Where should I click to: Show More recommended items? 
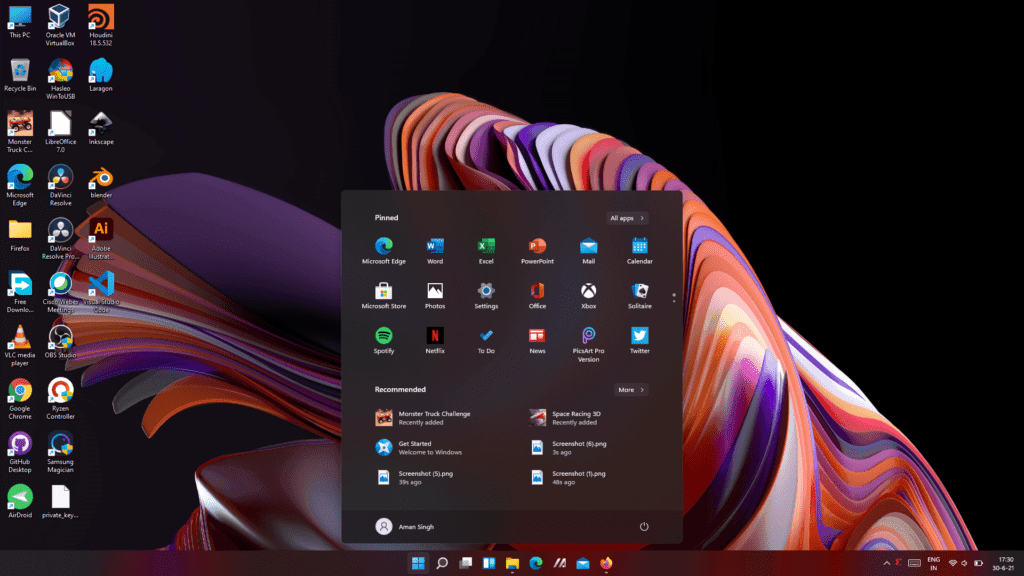(631, 390)
